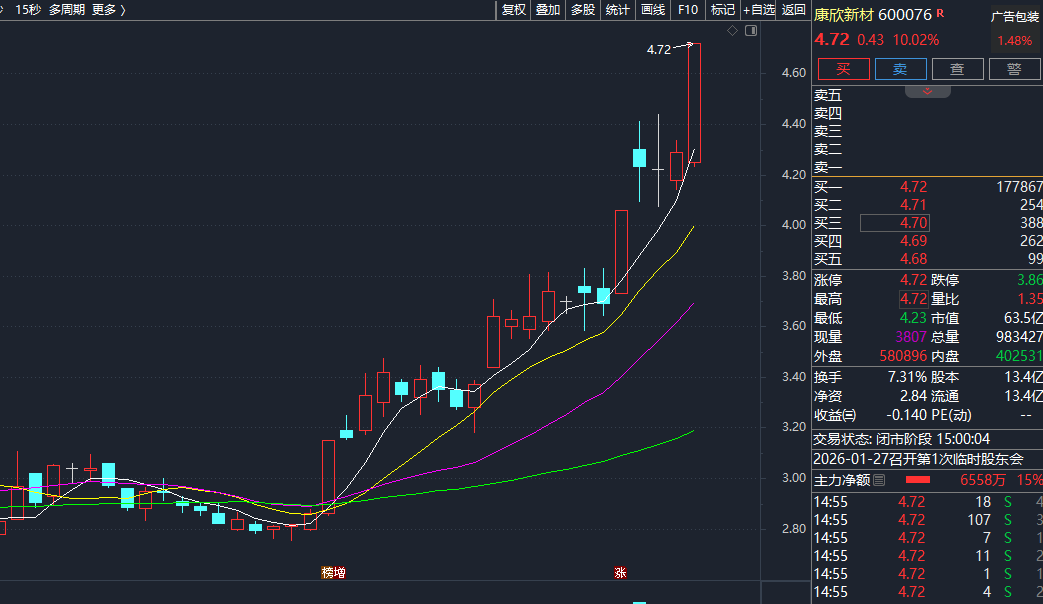Expand order book with the red double-chevron
The image size is (1043, 604).
[x=927, y=91]
